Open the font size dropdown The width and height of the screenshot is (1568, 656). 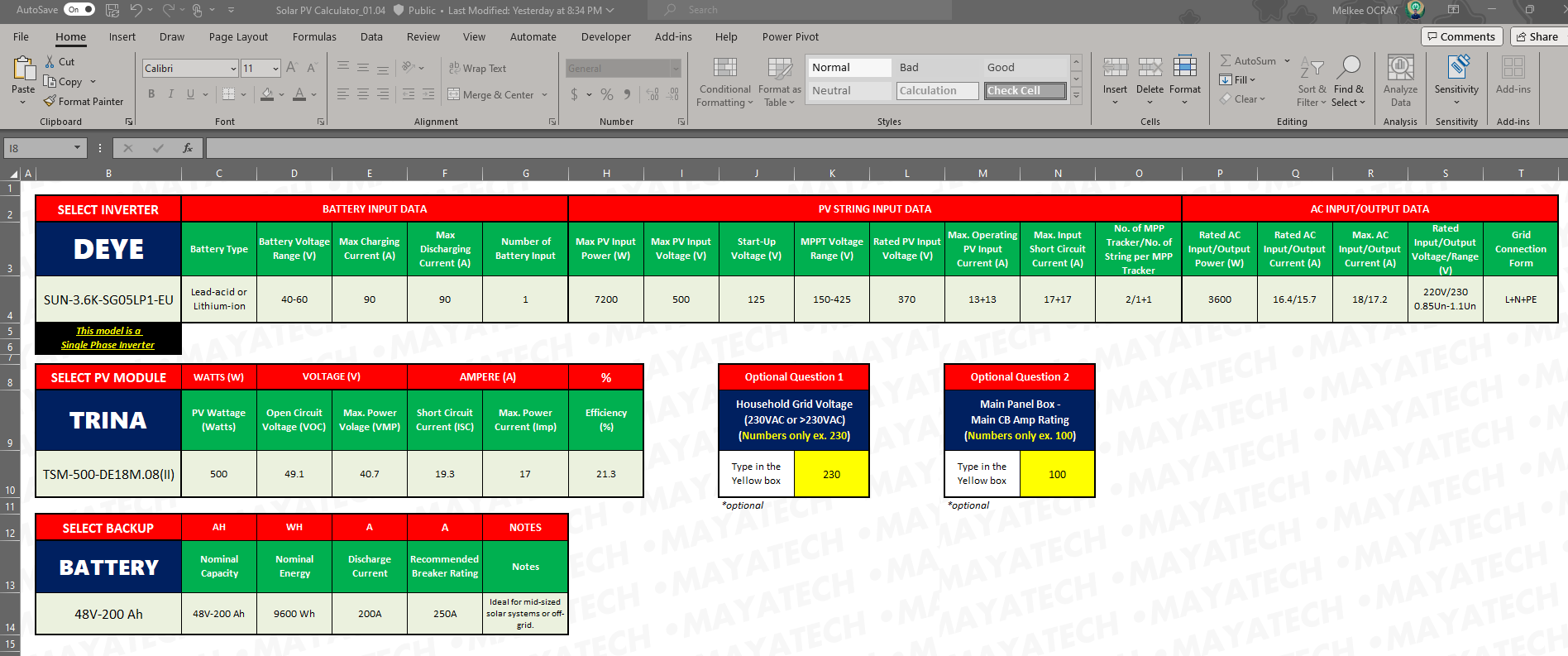click(x=275, y=69)
